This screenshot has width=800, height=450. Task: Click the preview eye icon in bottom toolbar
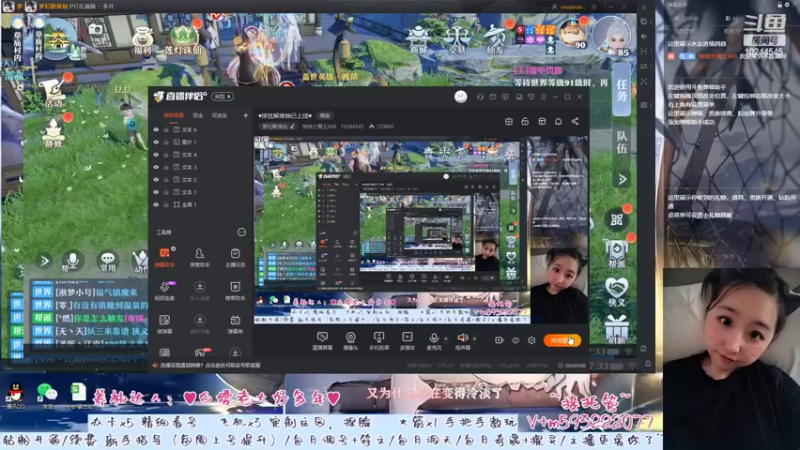click(515, 340)
